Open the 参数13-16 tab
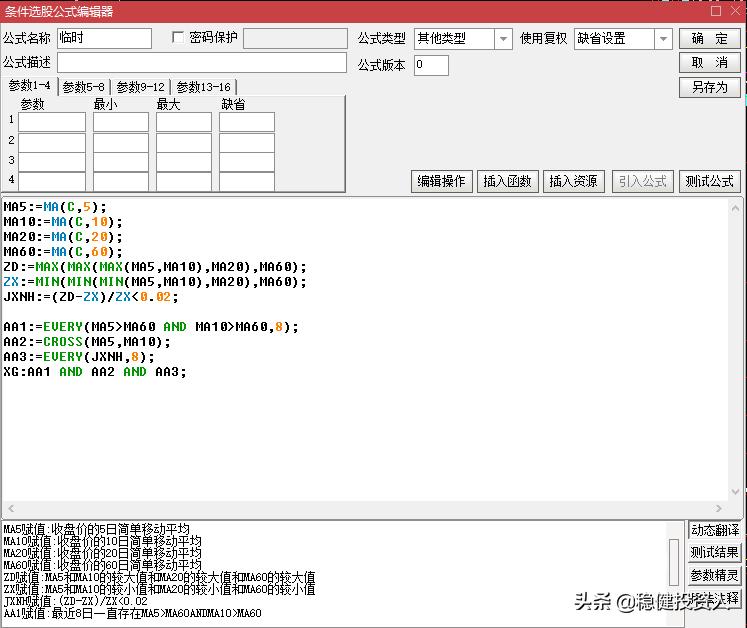Viewport: 747px width, 628px height. (x=203, y=87)
